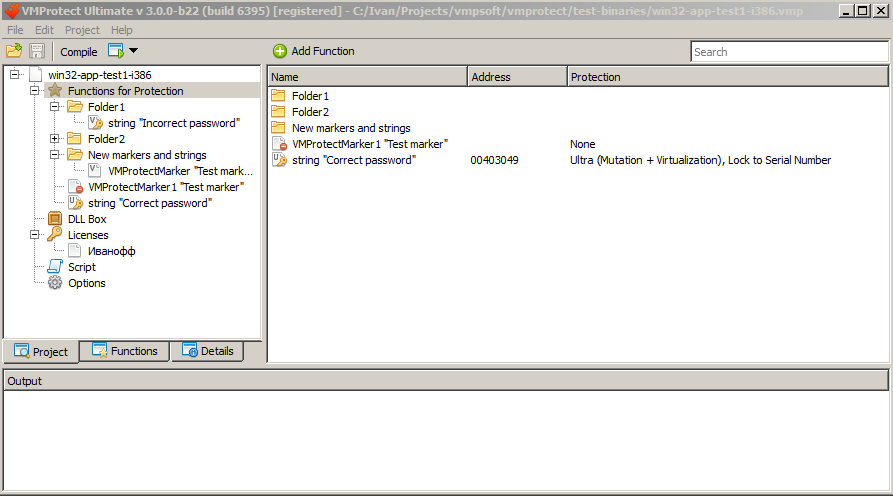Screen dimensions: 893x496
Task: Switch to the Details tab
Action: point(208,351)
